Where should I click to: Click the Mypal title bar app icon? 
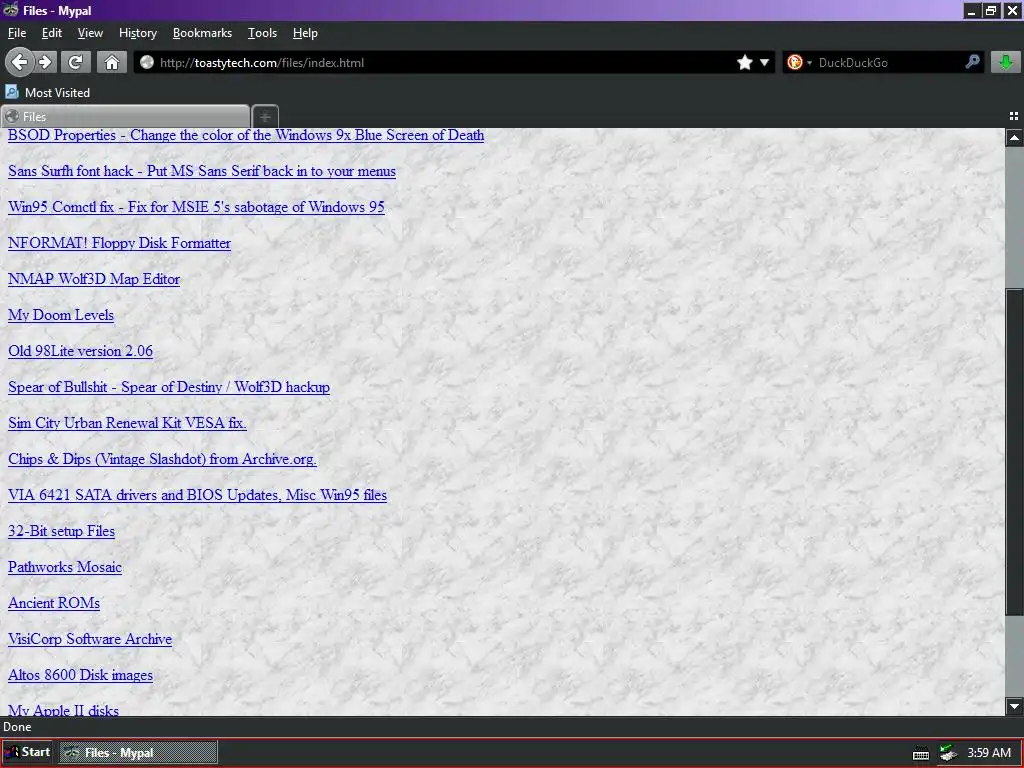pyautogui.click(x=10, y=10)
